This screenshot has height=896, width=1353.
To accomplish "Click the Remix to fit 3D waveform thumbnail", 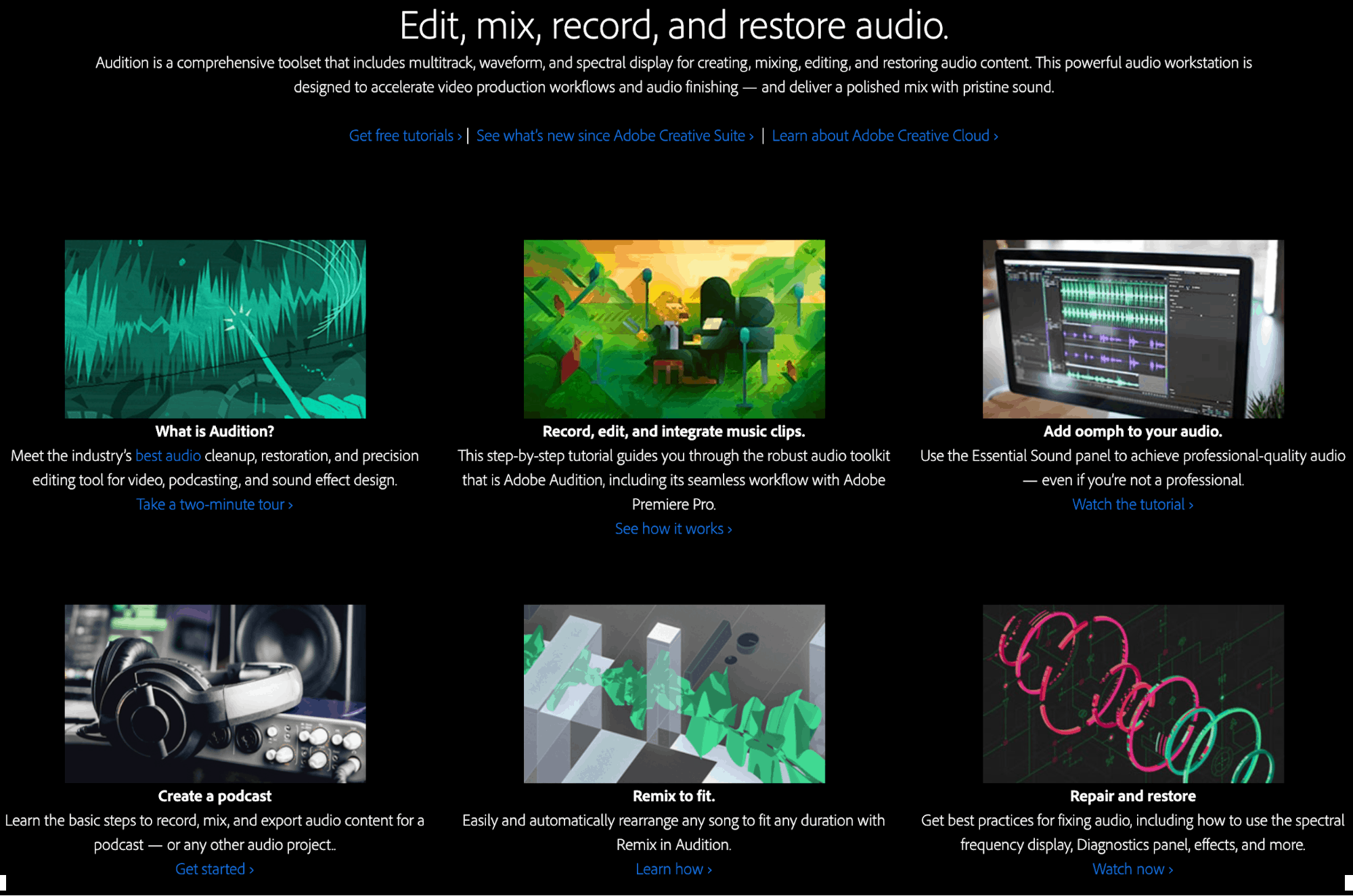I will coord(674,694).
